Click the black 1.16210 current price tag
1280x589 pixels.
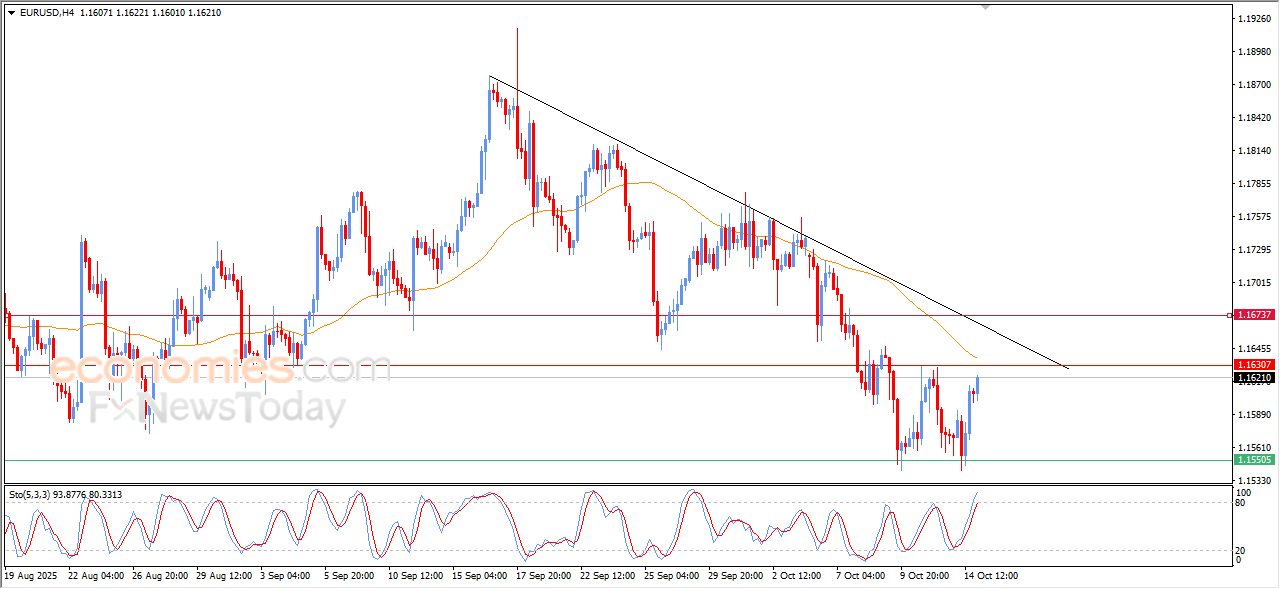point(1254,378)
